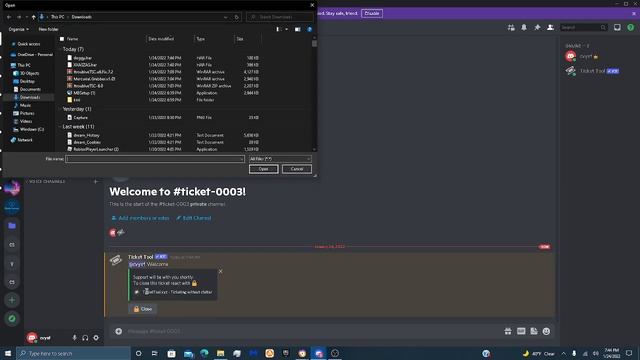This screenshot has height=360, width=640.
Task: Toggle the member list icon in Discord
Action: pos(550,27)
